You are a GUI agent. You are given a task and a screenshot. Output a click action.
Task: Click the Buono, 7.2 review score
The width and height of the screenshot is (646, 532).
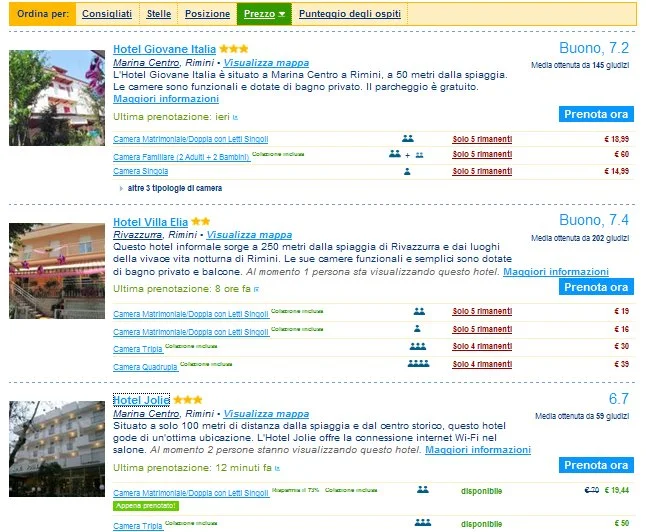tap(594, 48)
